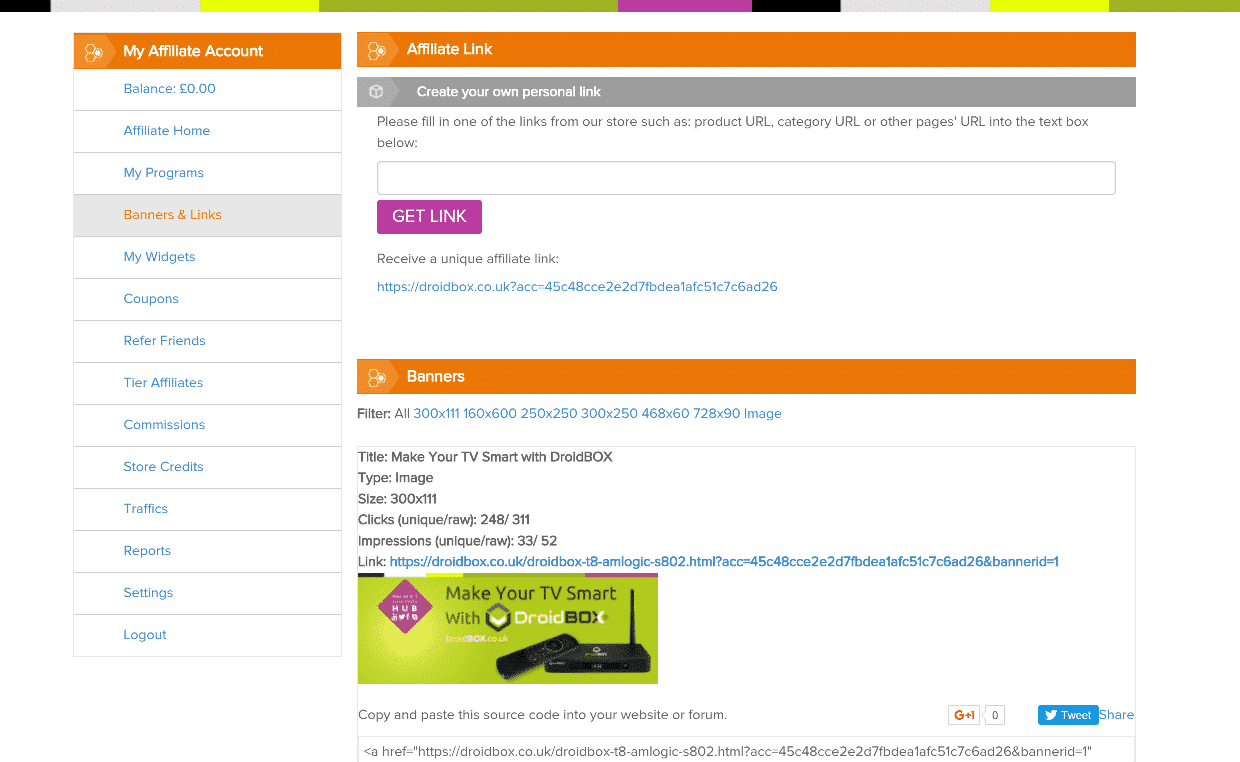Filter banners by 300x250
The height and width of the screenshot is (762, 1240).
pos(609,413)
